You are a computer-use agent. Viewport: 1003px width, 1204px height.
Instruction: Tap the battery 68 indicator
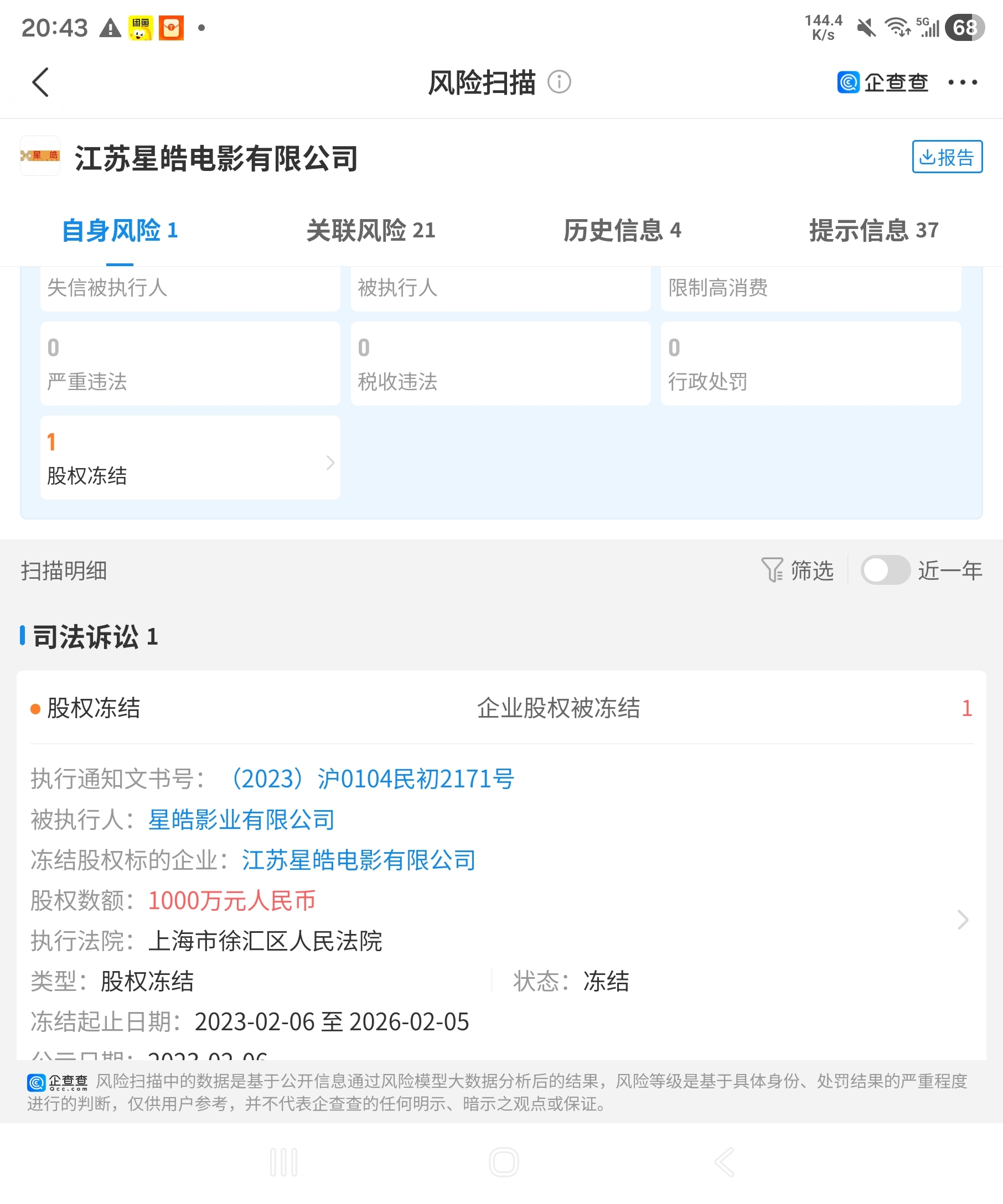point(965,28)
